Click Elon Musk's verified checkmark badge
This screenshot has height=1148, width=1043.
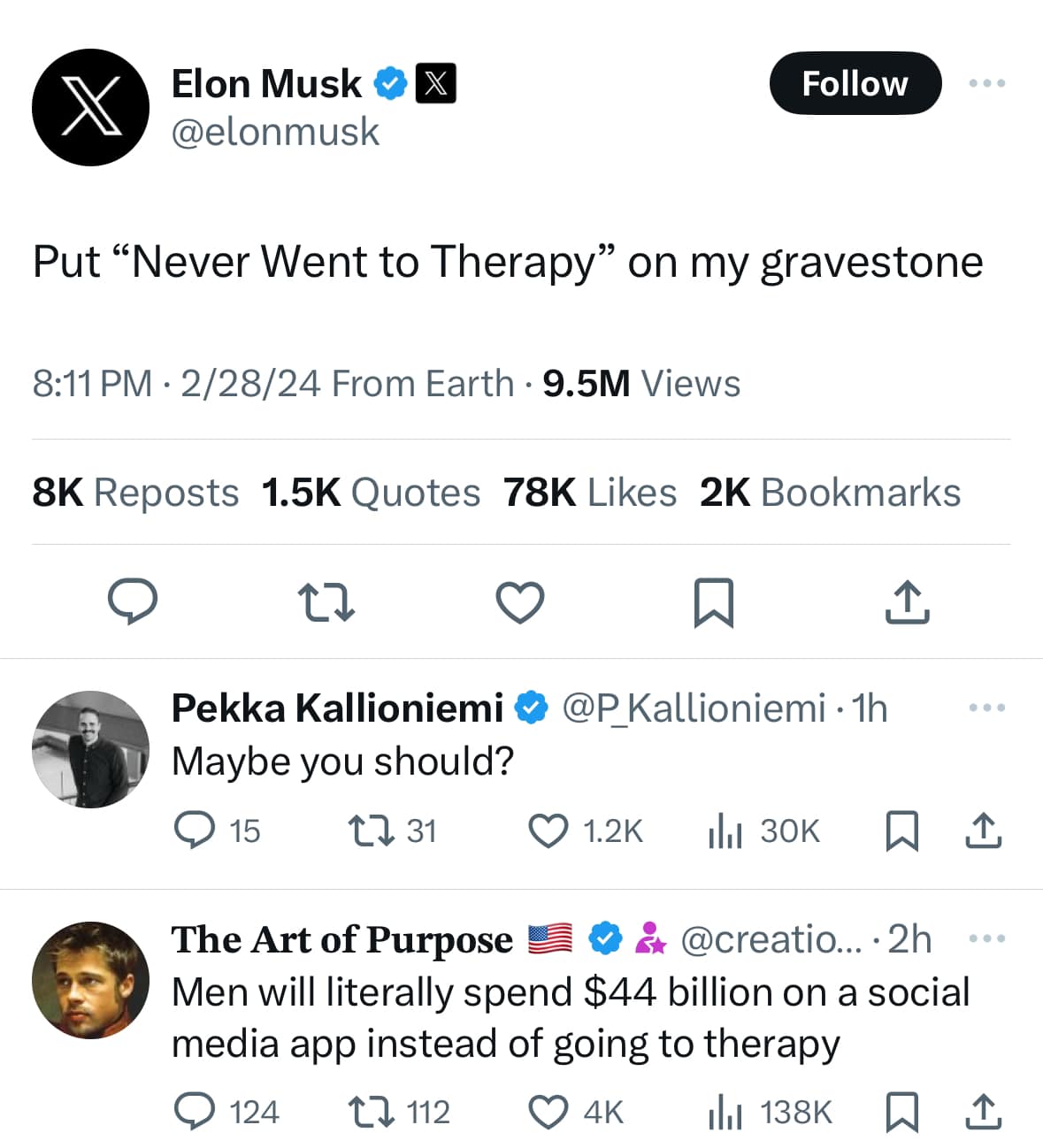click(x=389, y=83)
